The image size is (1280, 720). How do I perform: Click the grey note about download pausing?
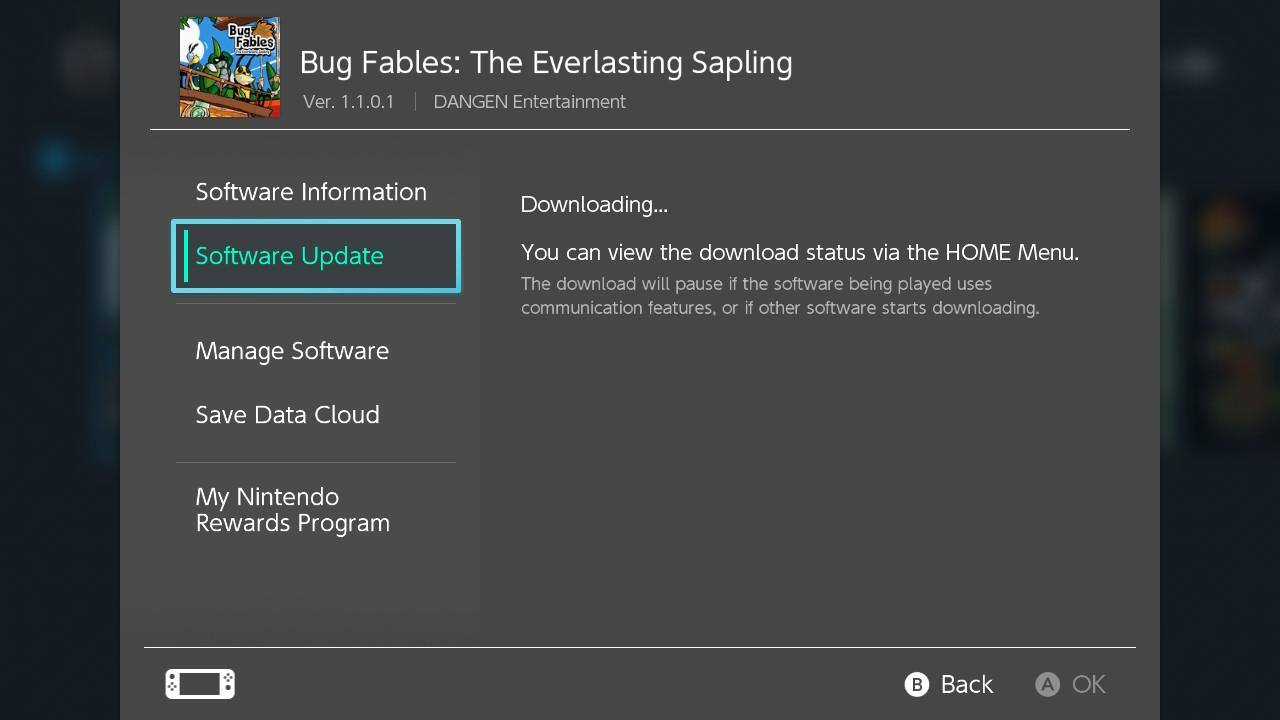pos(780,296)
